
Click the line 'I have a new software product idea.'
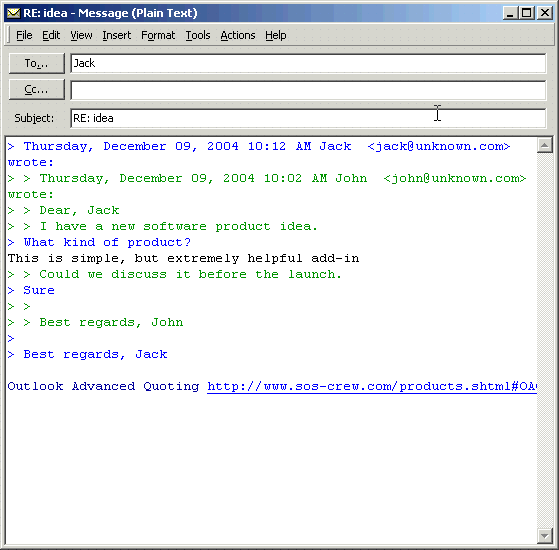[163, 226]
